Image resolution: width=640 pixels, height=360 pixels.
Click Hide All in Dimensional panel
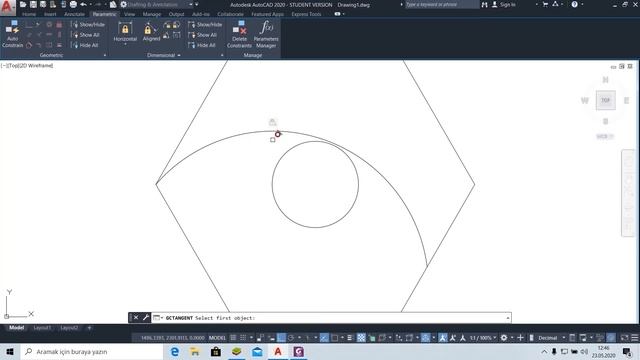tap(202, 45)
